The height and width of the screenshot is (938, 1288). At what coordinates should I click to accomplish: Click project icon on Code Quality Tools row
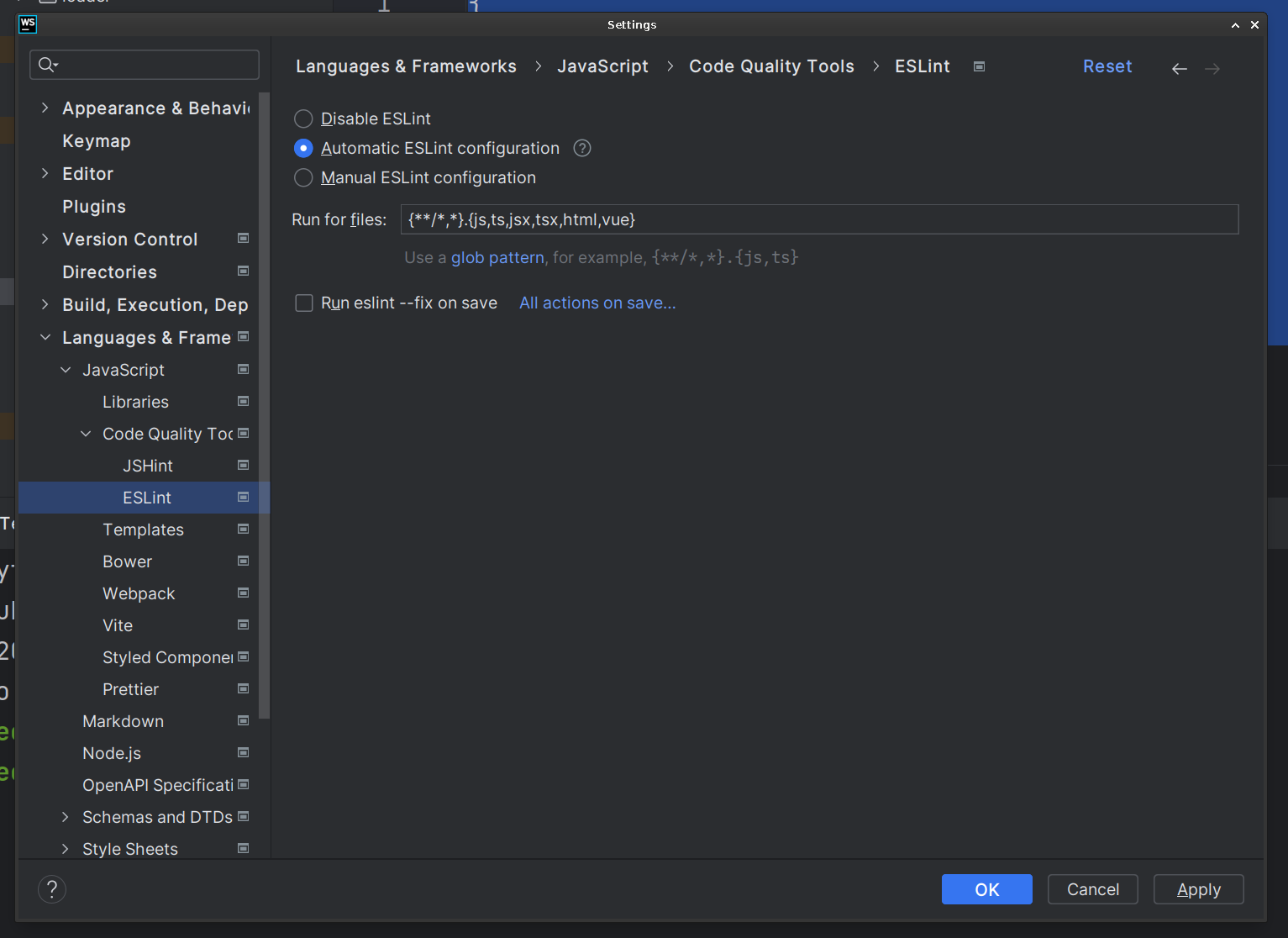coord(244,433)
